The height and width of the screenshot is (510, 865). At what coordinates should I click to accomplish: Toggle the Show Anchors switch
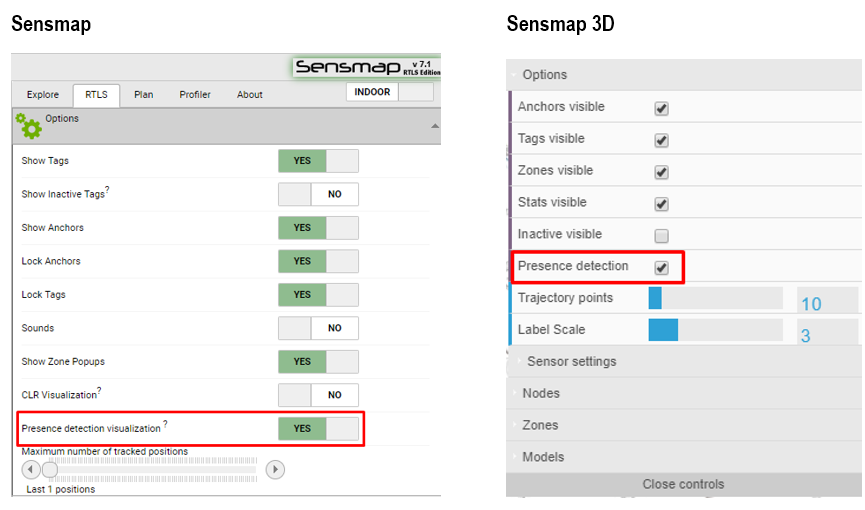click(318, 228)
